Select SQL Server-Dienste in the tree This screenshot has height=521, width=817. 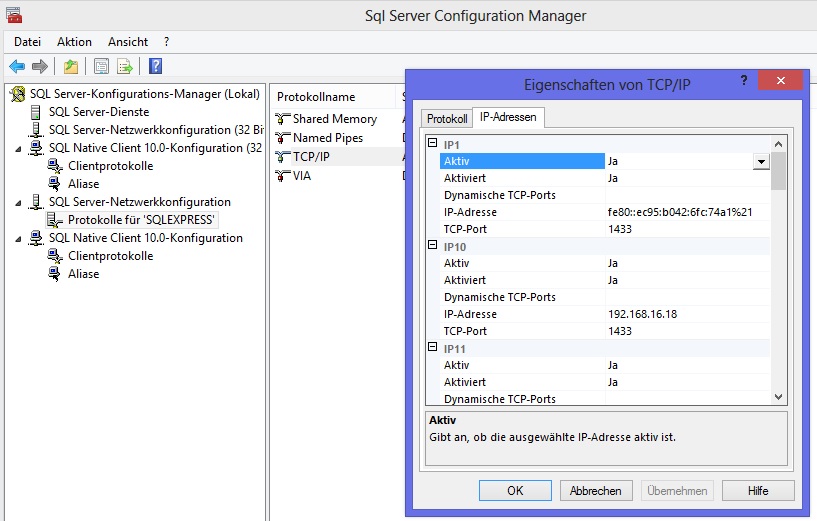(98, 112)
